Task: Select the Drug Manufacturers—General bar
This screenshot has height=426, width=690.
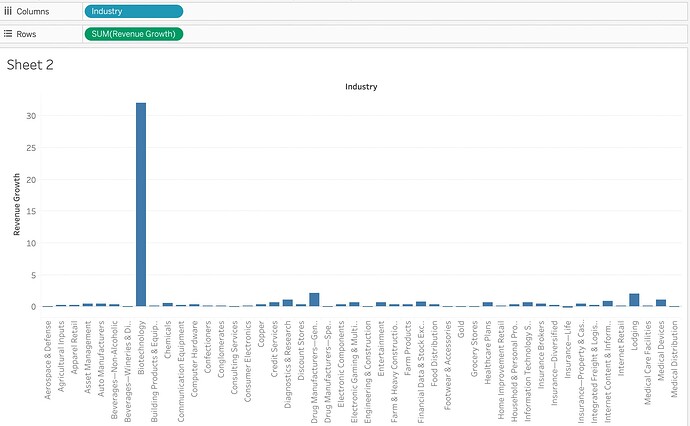Action: coord(314,300)
